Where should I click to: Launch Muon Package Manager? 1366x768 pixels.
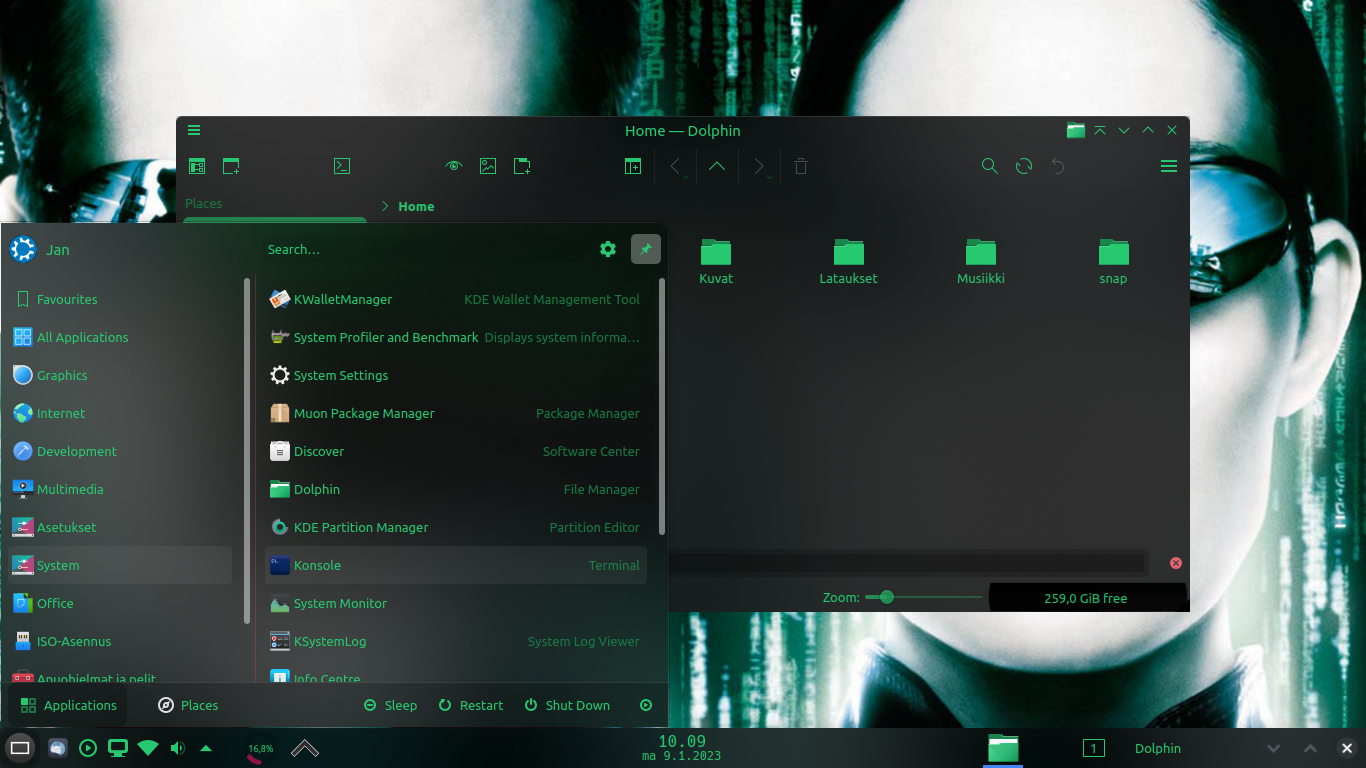[x=456, y=413]
